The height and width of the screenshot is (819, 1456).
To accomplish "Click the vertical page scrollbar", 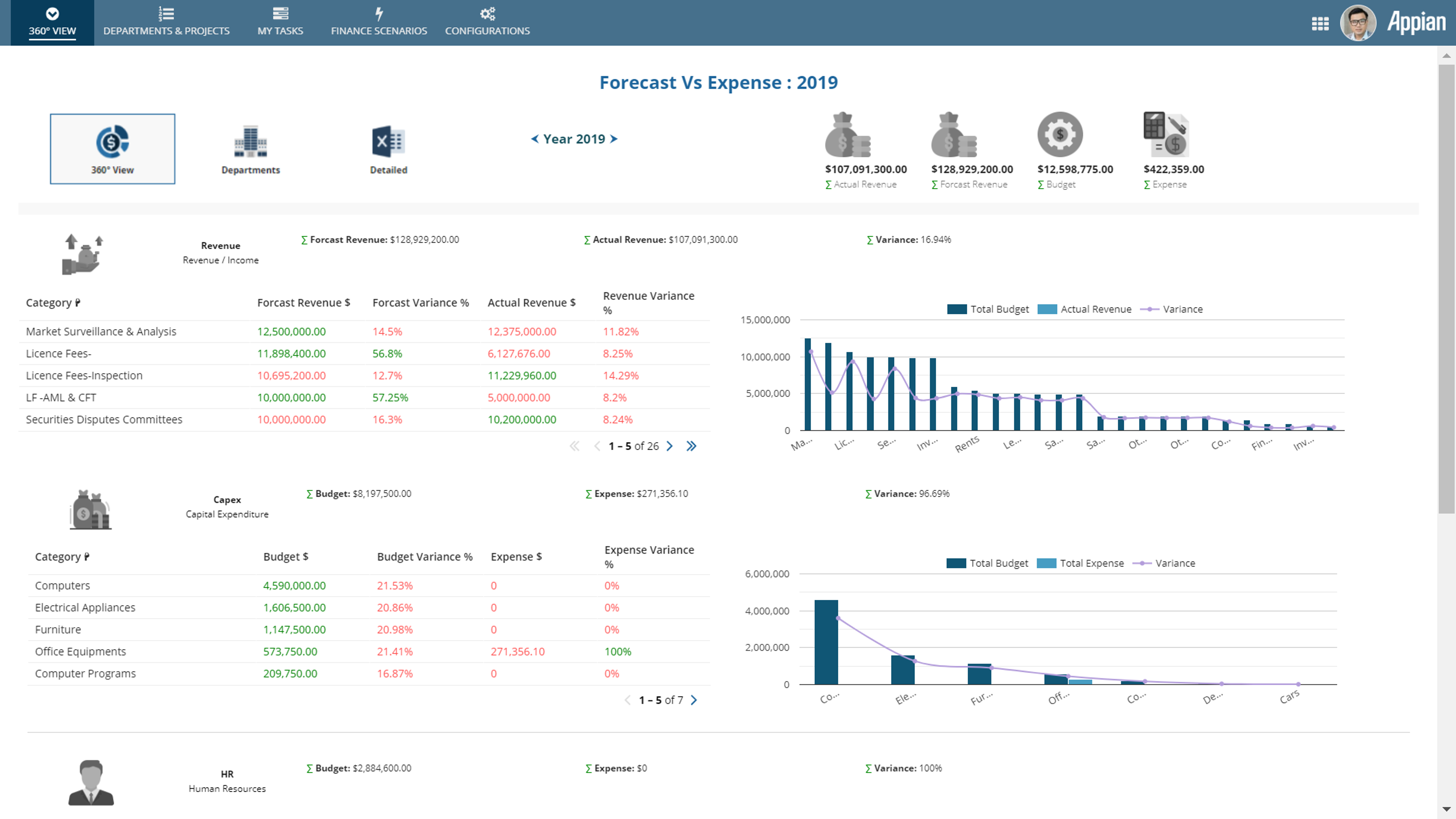I will [x=1447, y=289].
